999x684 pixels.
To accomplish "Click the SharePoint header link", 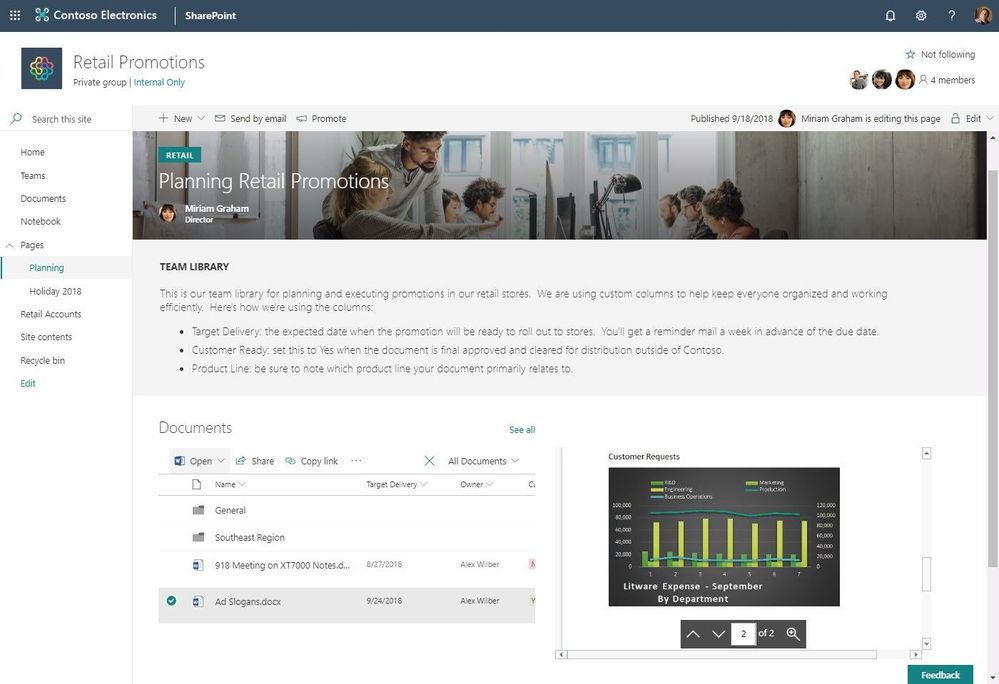I will pos(210,15).
